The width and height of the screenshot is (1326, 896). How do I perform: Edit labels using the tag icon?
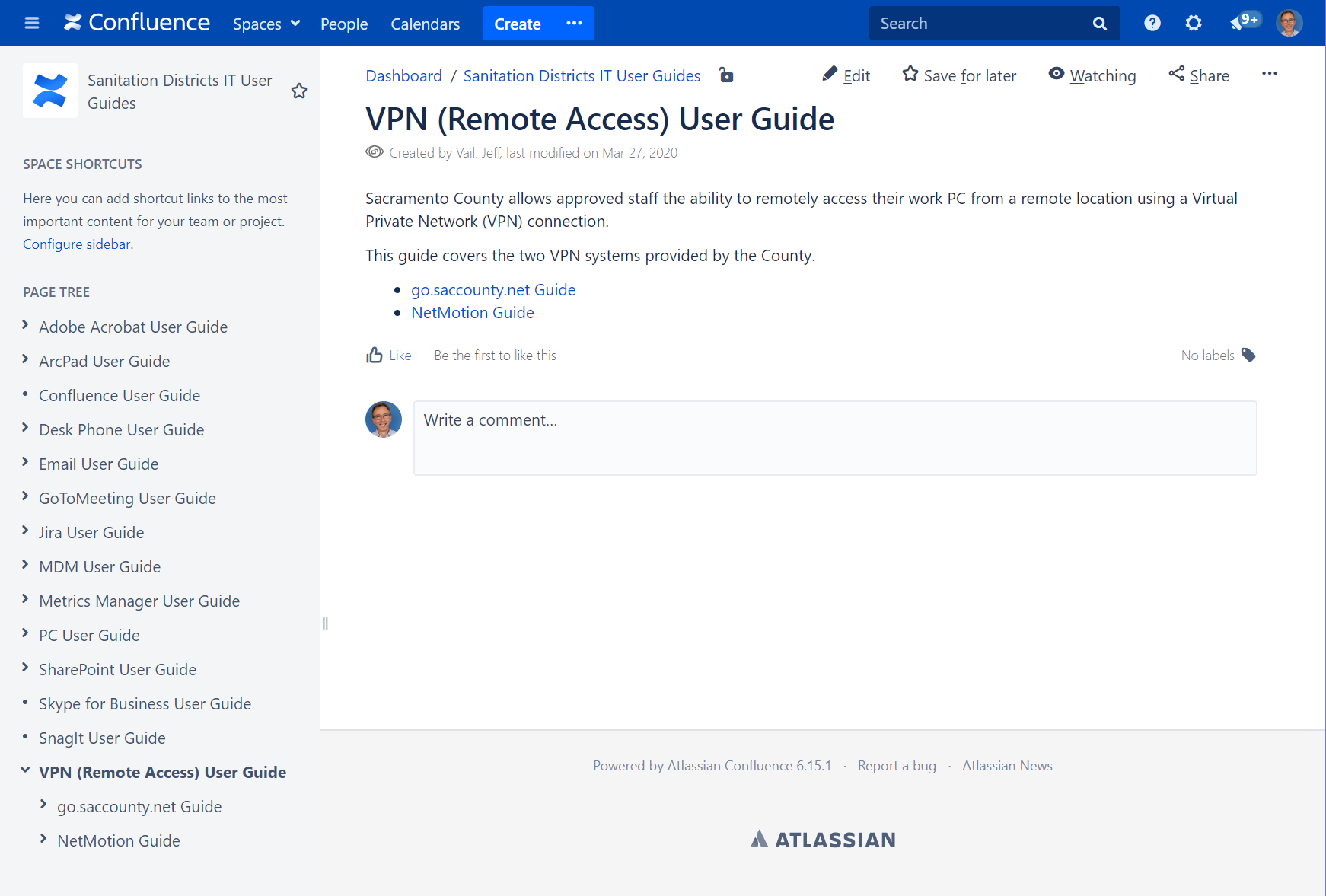pyautogui.click(x=1248, y=355)
